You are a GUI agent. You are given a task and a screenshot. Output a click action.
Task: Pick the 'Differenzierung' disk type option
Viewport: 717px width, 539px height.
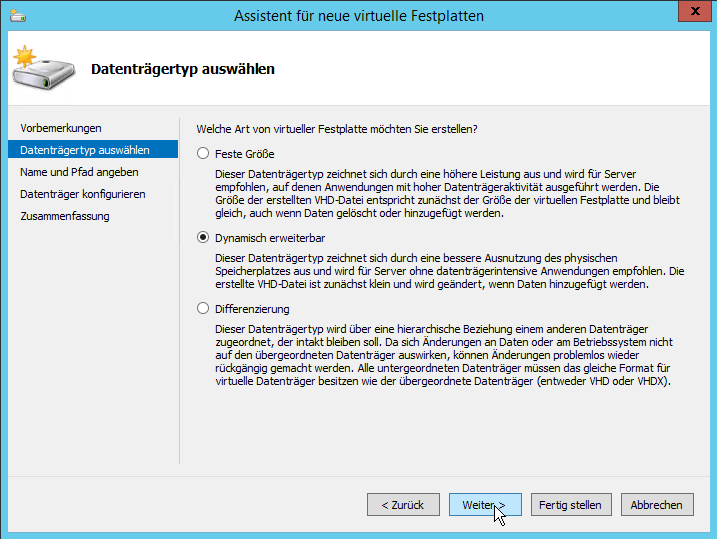click(x=204, y=309)
